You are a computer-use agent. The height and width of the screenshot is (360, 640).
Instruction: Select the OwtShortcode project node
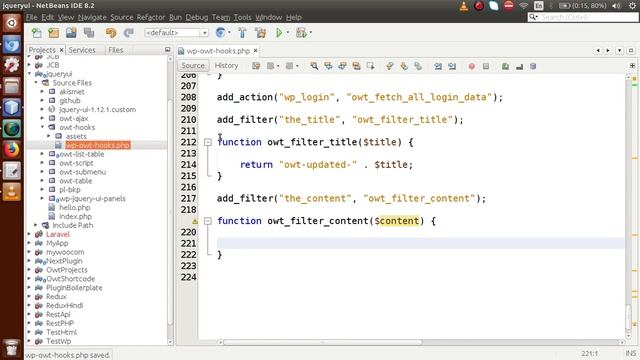[70, 279]
